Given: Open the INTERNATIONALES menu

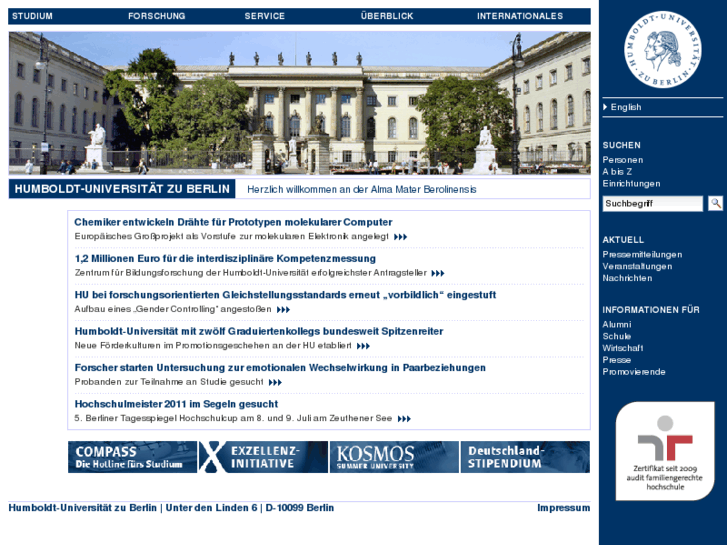Looking at the screenshot, I should [520, 16].
